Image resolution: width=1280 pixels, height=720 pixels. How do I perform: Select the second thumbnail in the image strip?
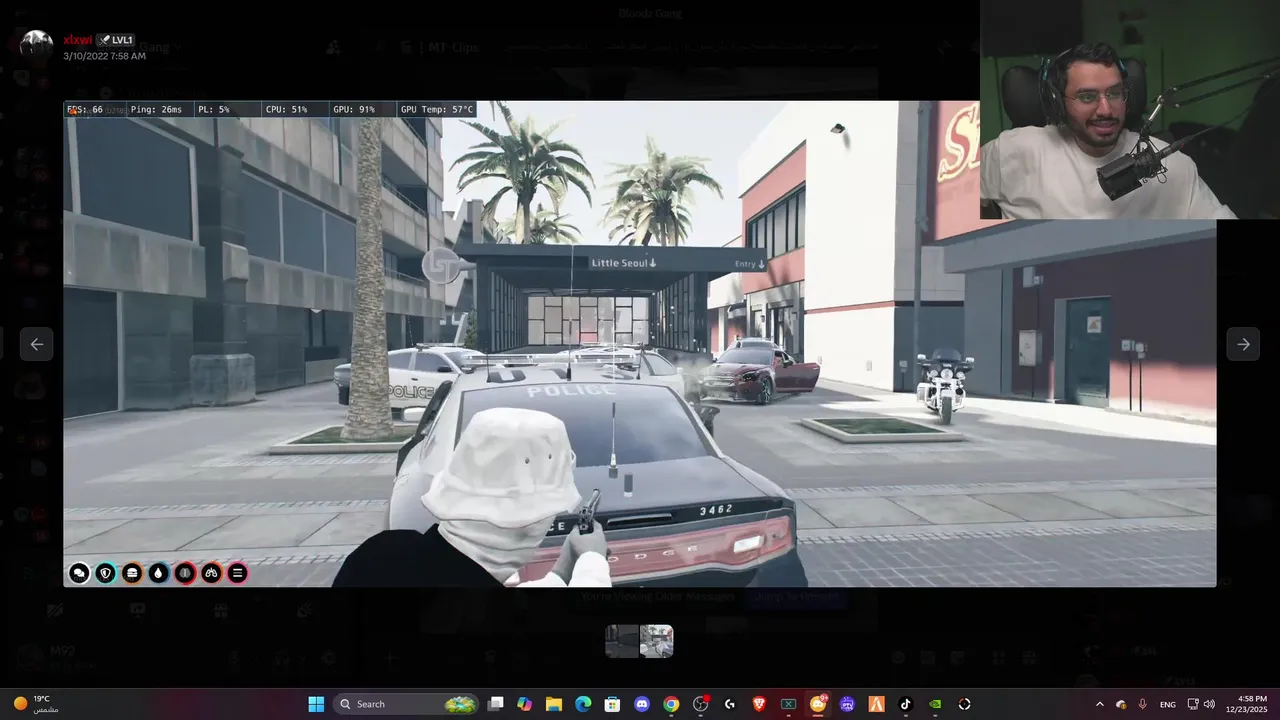pyautogui.click(x=657, y=641)
